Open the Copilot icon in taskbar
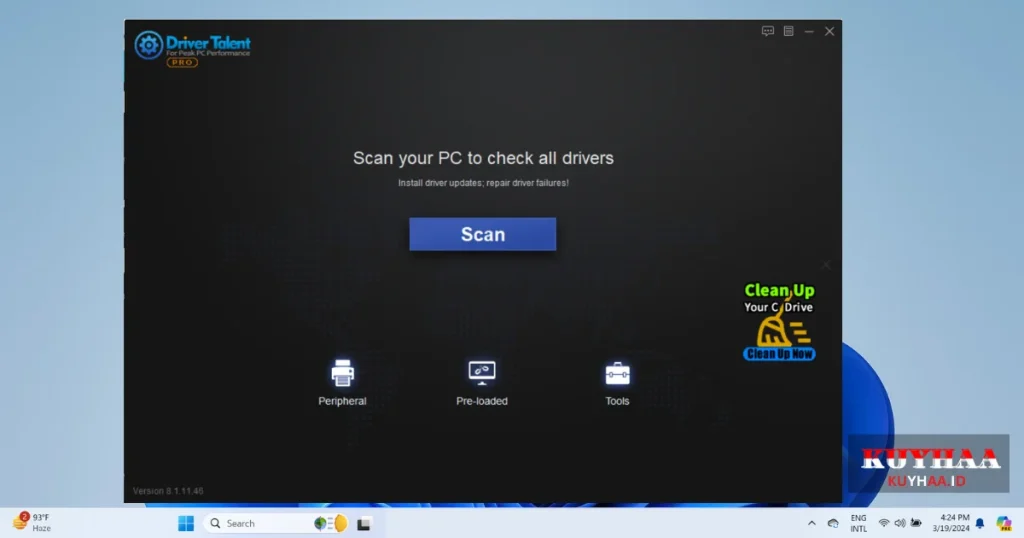 (x=1004, y=523)
